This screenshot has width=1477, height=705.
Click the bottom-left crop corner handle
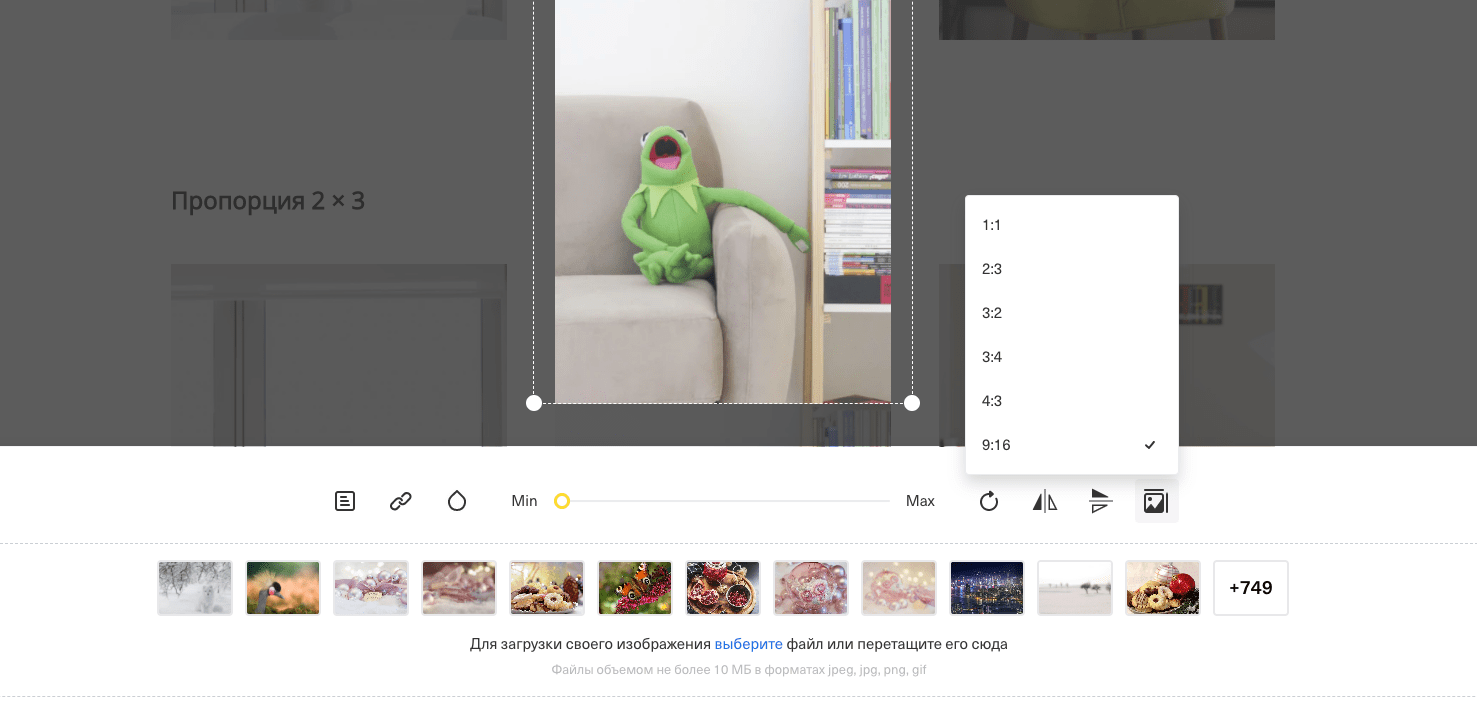click(x=534, y=403)
